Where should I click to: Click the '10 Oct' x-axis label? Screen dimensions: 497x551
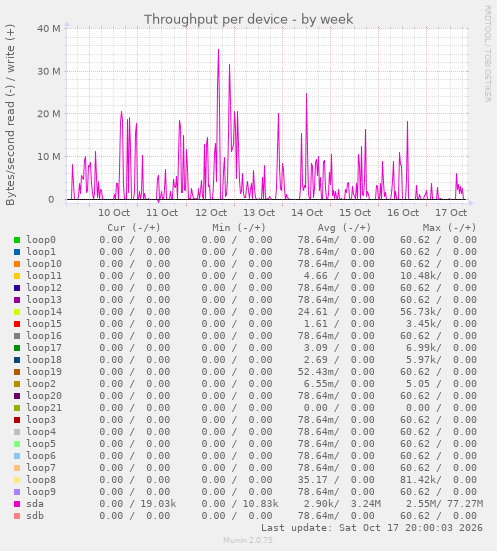[114, 213]
